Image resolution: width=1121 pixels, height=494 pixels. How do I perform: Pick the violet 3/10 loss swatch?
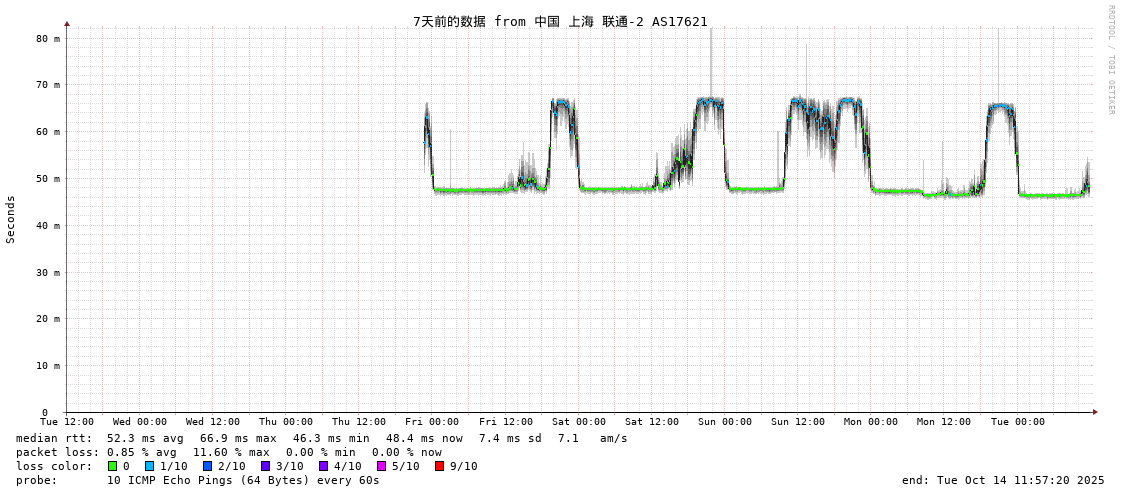pos(265,466)
